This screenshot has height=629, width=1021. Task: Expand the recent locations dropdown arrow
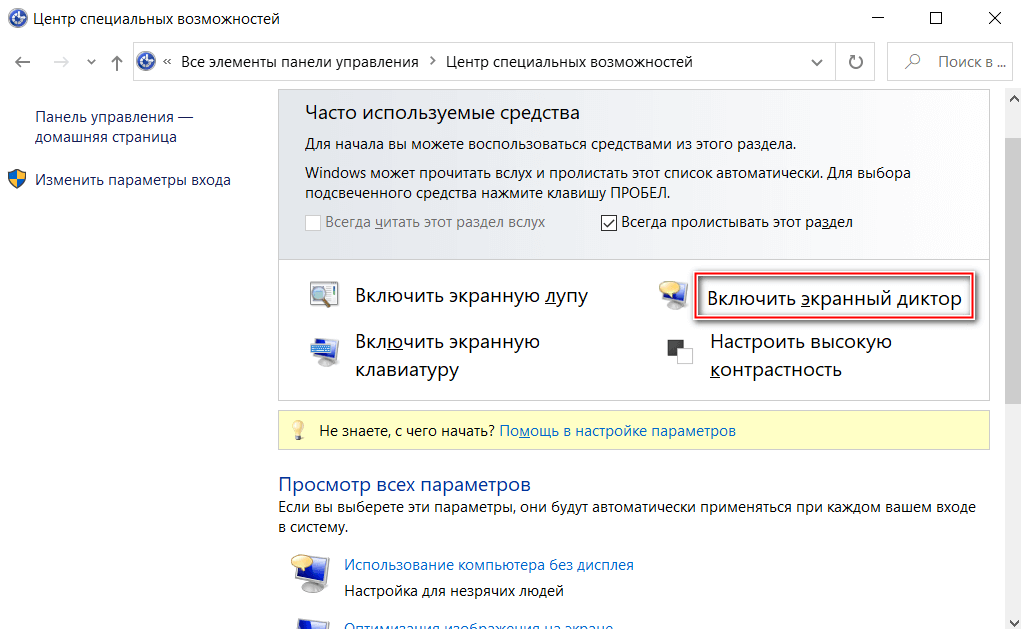(92, 62)
